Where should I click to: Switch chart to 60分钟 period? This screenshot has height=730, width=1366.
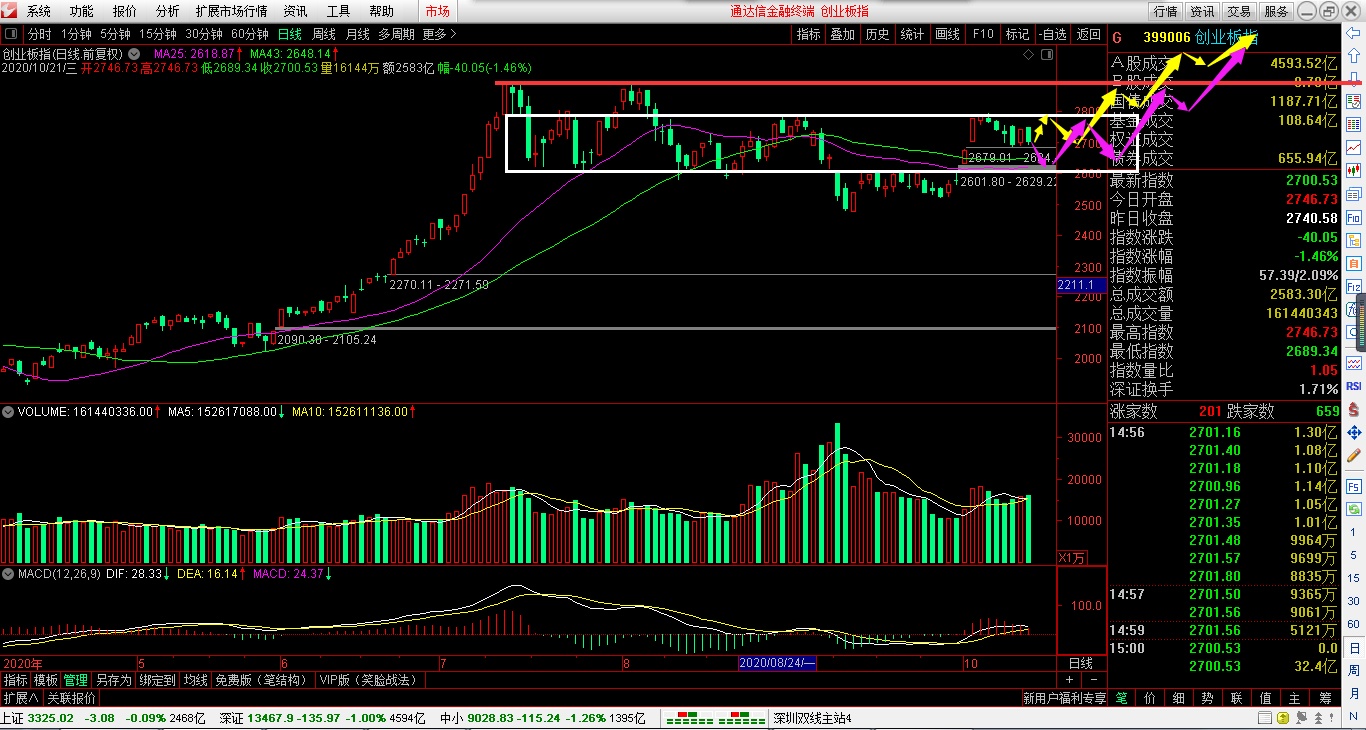point(249,34)
